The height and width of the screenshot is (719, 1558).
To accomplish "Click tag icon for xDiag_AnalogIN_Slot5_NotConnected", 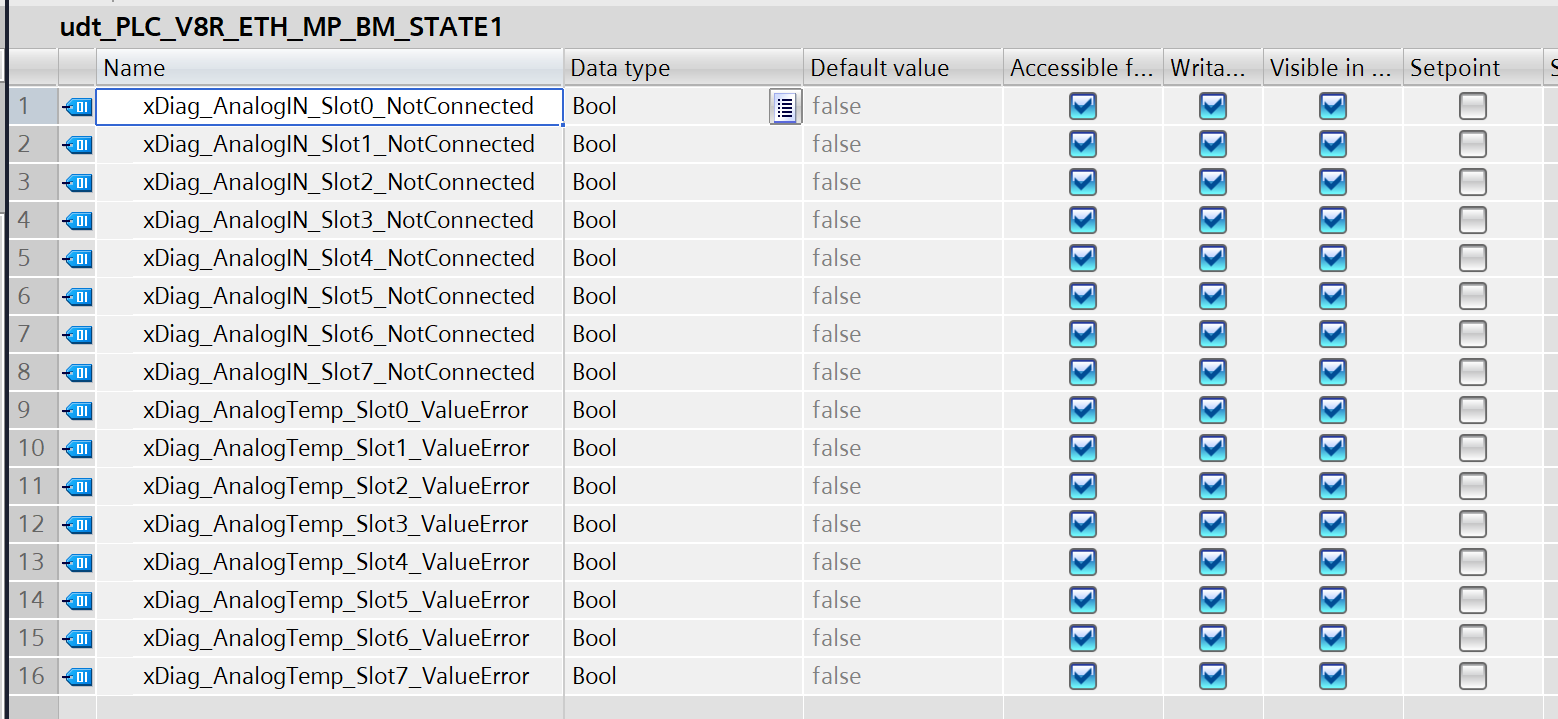I will (x=77, y=297).
